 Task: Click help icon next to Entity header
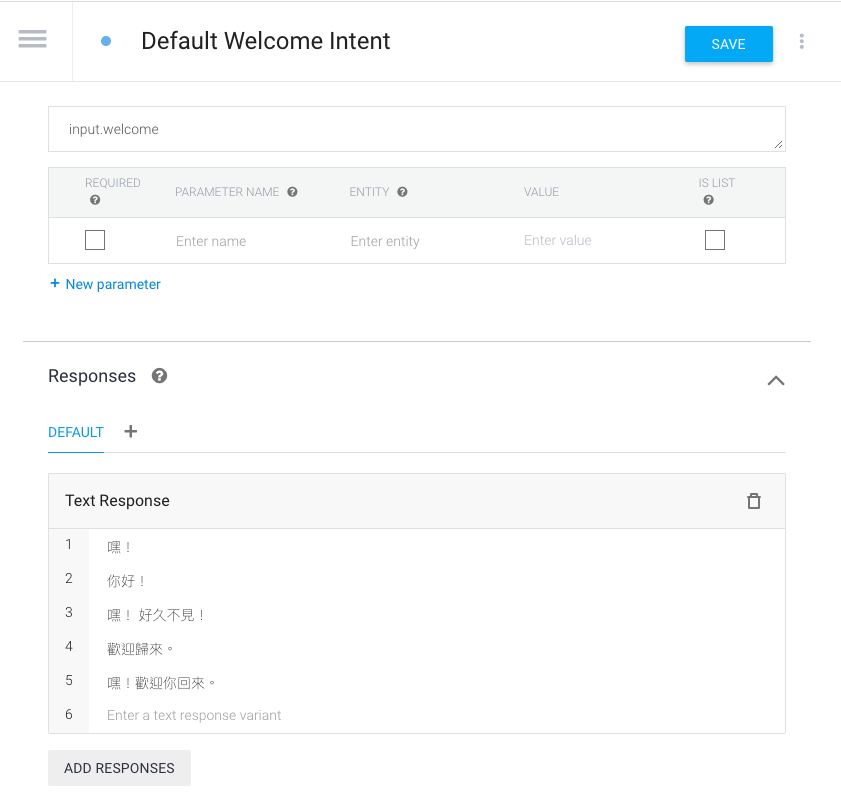tap(402, 192)
